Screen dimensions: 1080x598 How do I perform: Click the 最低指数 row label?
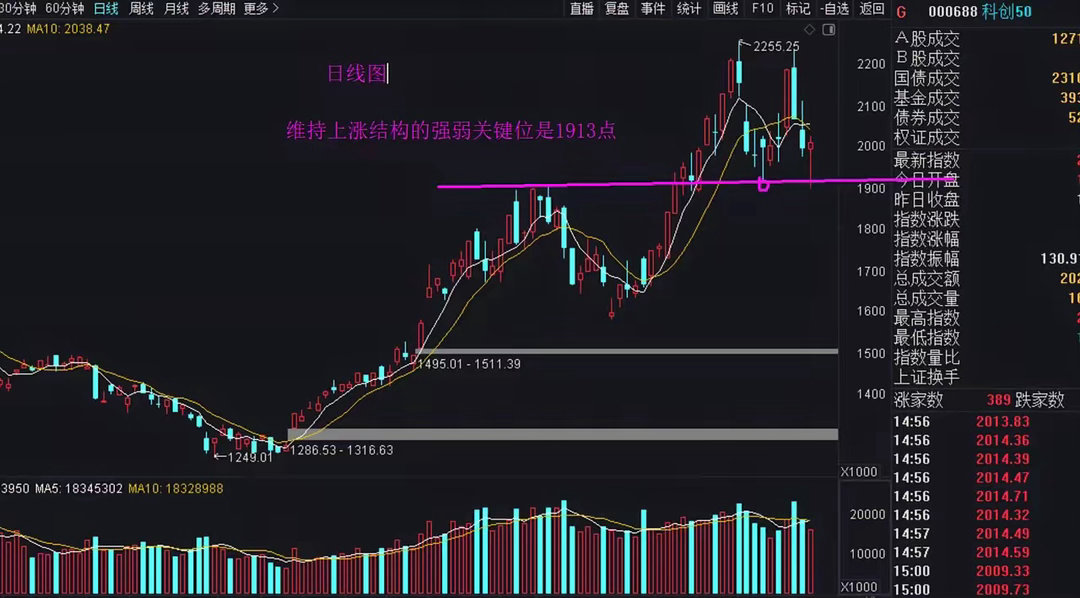926,338
